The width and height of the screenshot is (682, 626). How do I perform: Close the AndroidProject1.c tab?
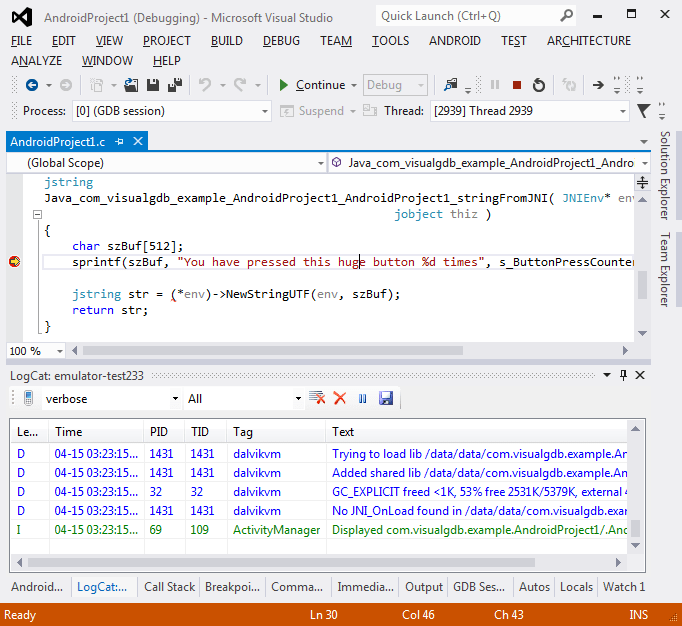[138, 141]
